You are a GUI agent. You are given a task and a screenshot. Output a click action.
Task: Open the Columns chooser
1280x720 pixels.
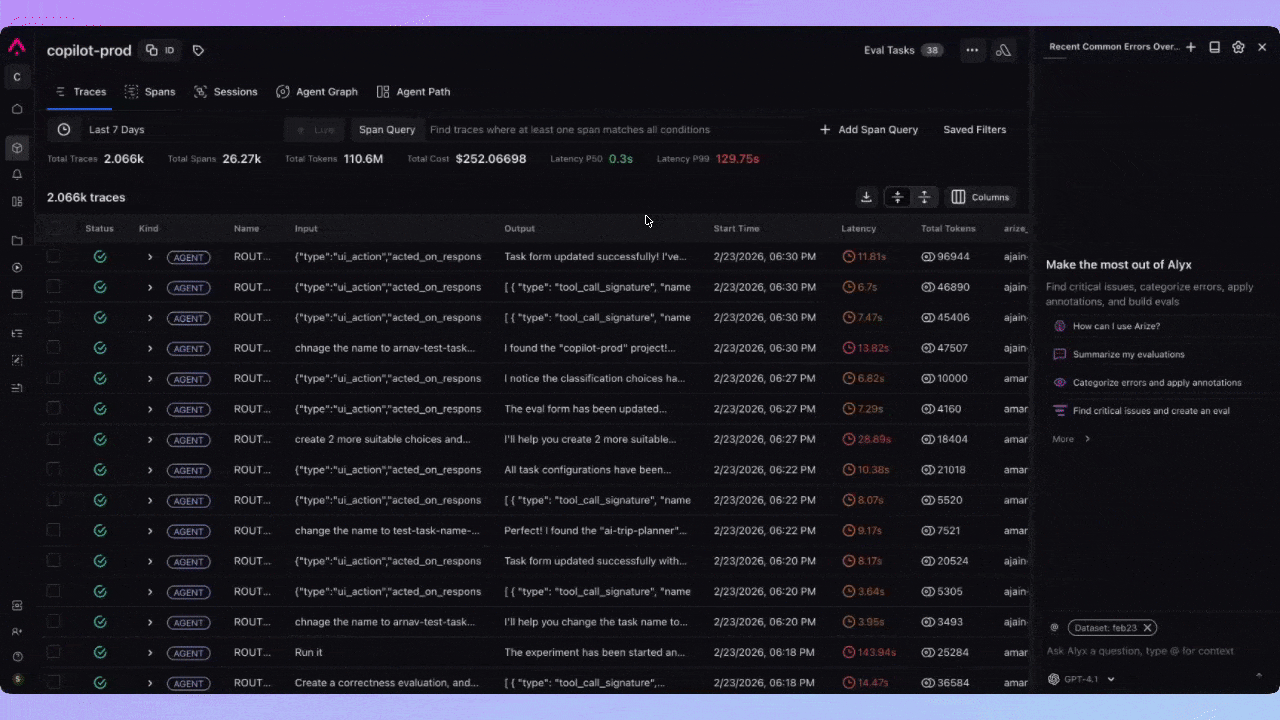point(980,197)
